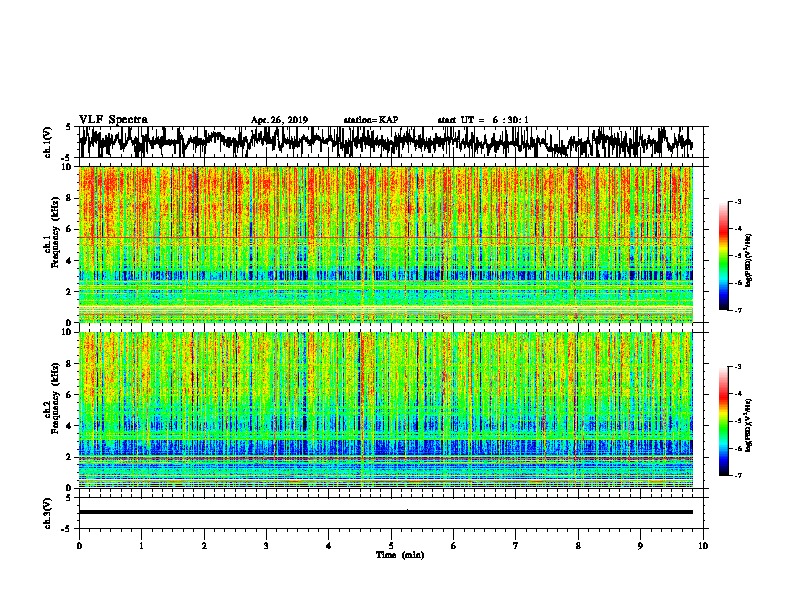
Task: Click the ch.2 "Frequency (kHz)" axis label
Action: tap(55, 398)
